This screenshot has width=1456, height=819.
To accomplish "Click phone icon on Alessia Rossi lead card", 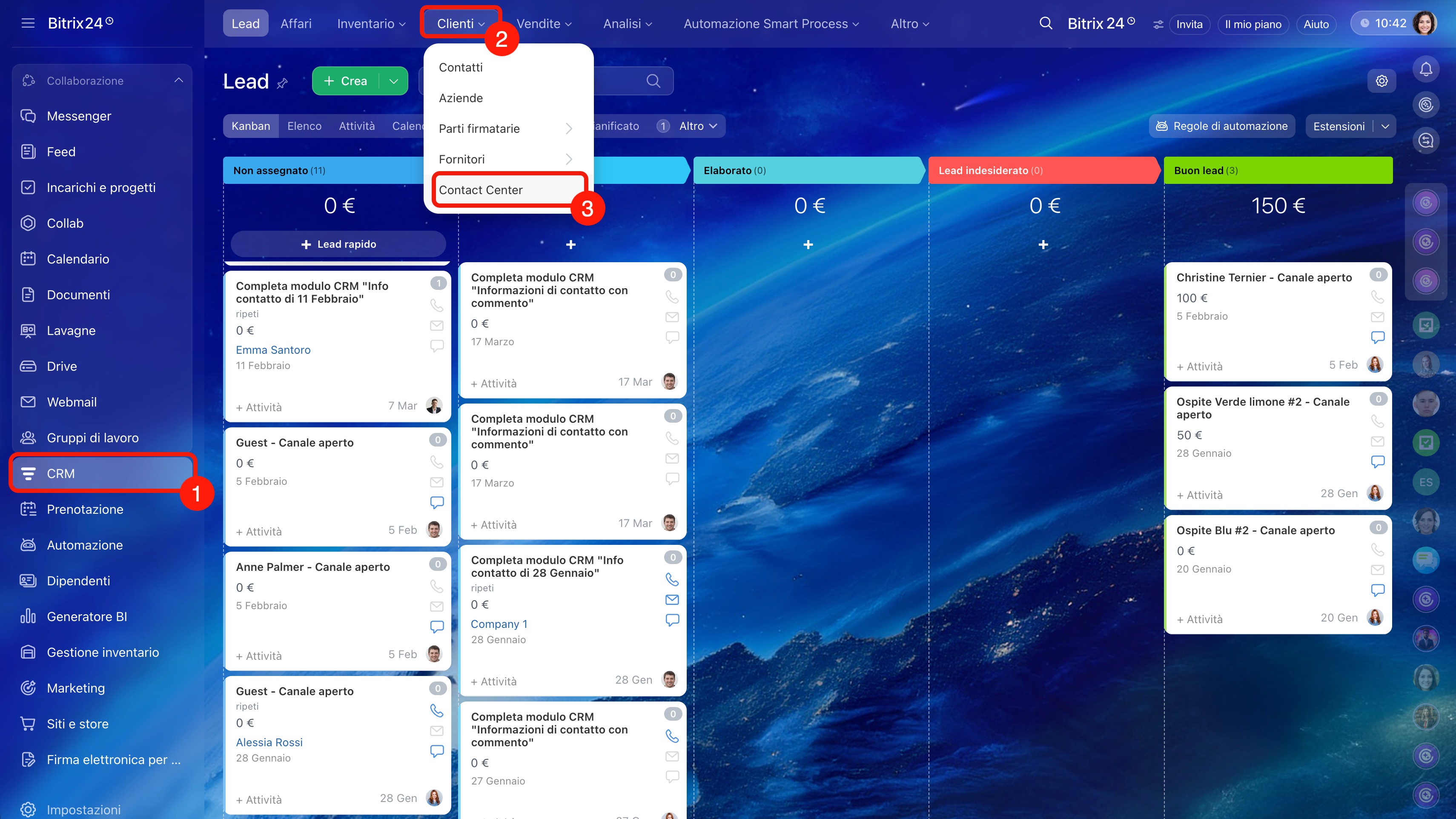I will (x=436, y=710).
